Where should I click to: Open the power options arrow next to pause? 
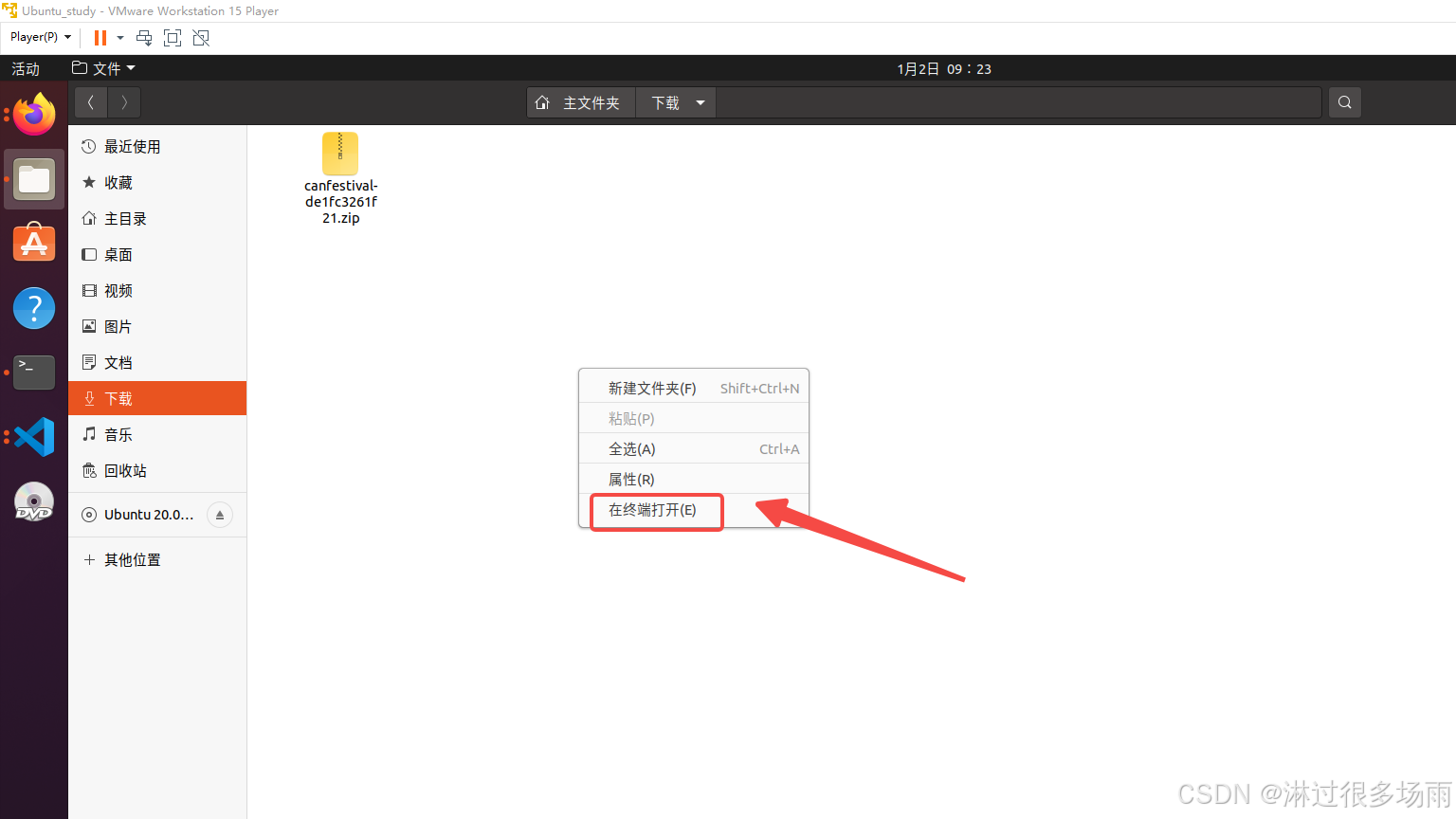[120, 38]
